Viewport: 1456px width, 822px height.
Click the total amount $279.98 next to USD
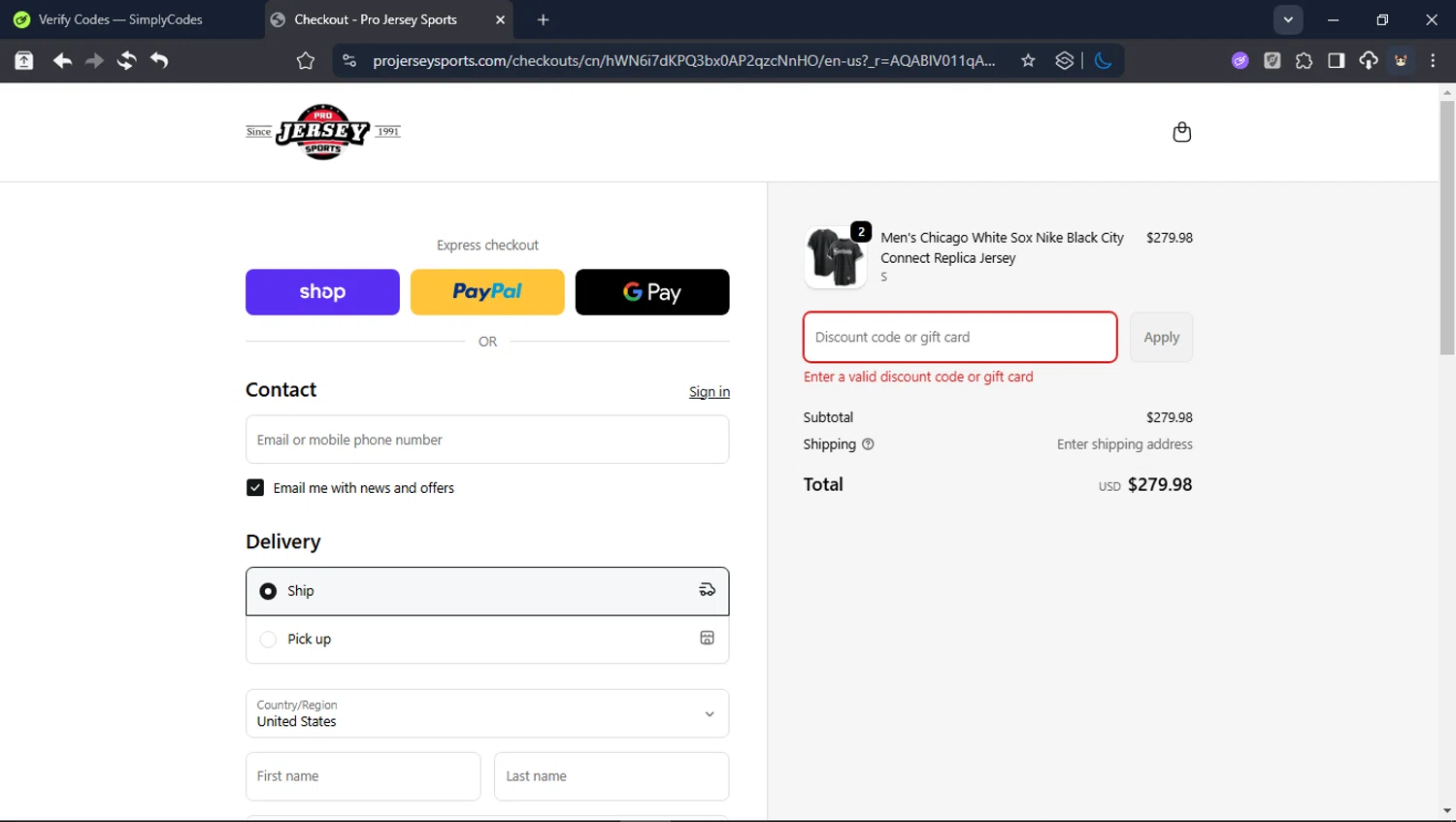click(1160, 484)
